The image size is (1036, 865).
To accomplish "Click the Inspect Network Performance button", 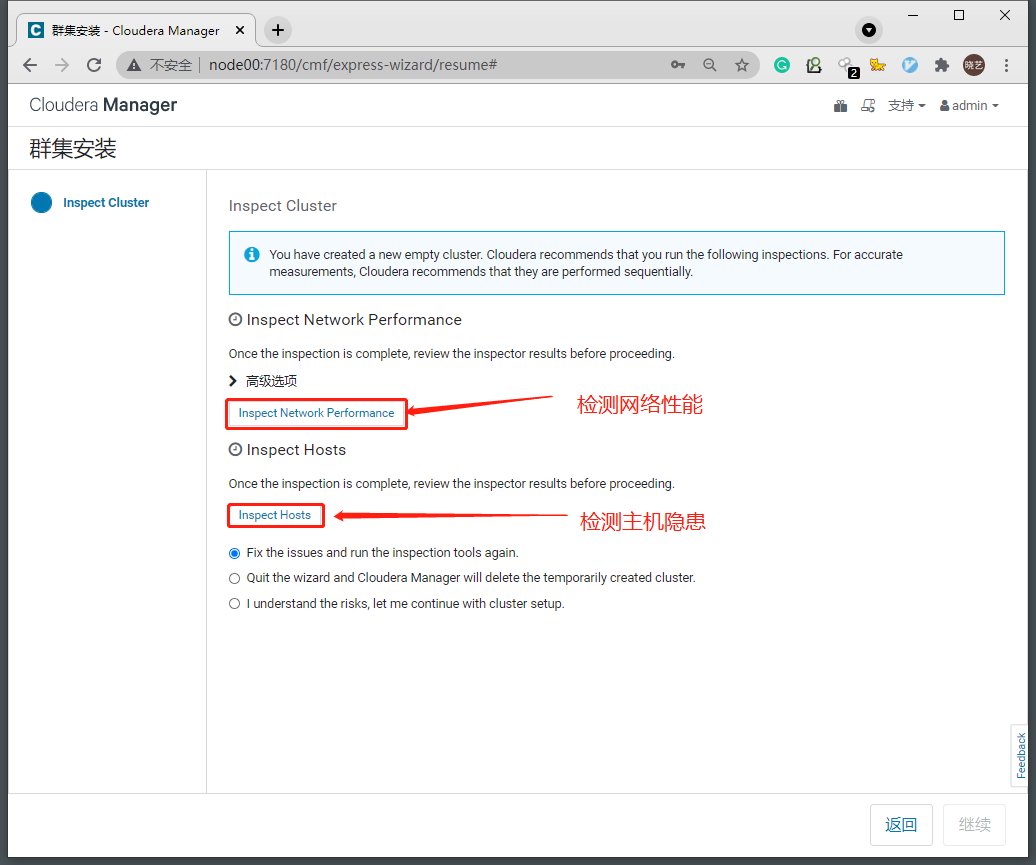I will [316, 413].
